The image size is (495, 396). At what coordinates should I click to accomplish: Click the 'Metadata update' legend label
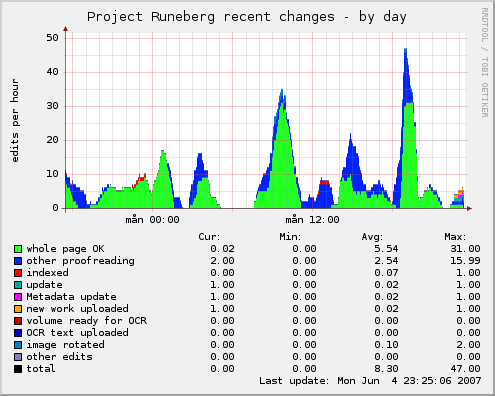pyautogui.click(x=71, y=297)
